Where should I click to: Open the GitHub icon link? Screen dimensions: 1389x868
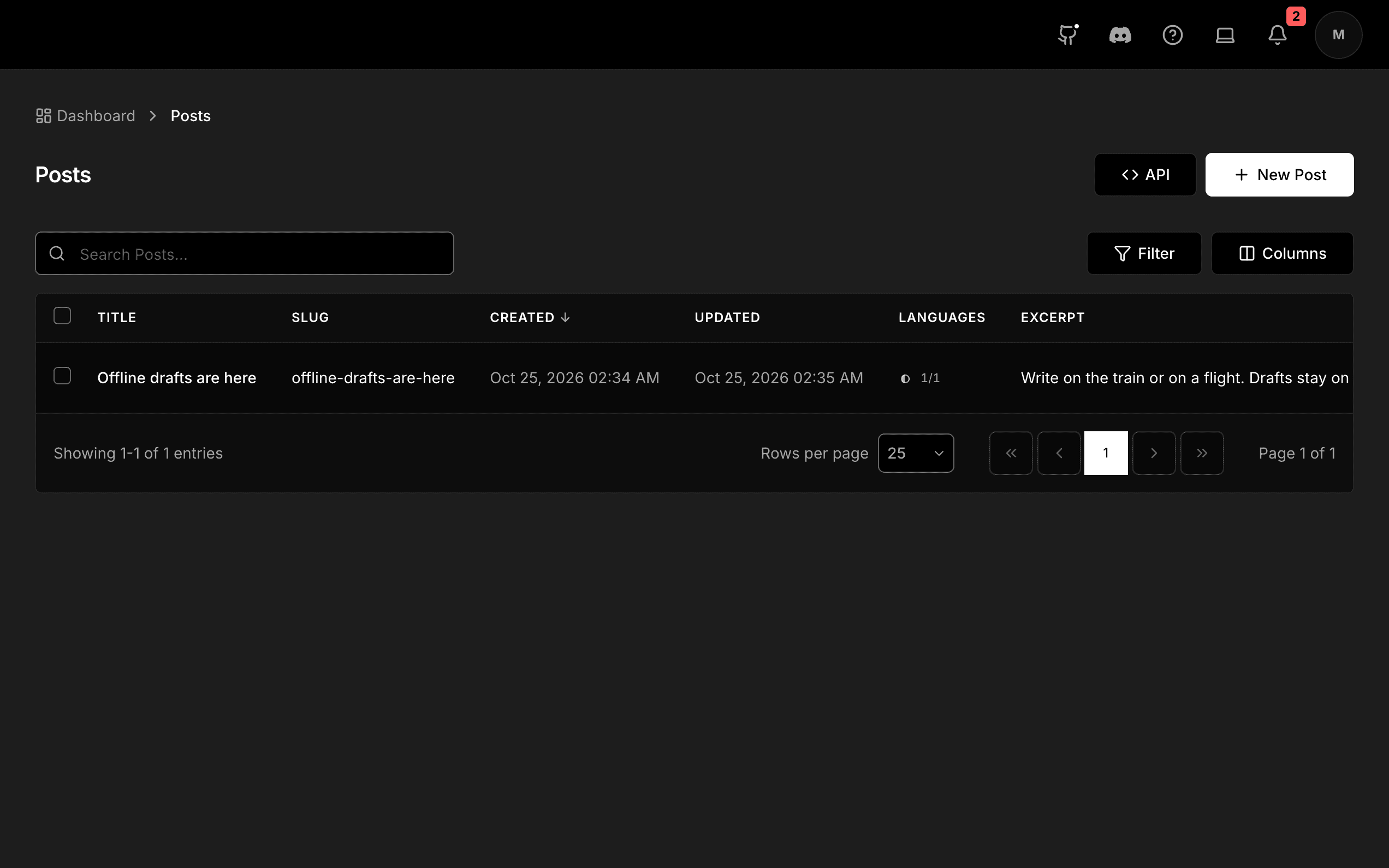pos(1067,35)
